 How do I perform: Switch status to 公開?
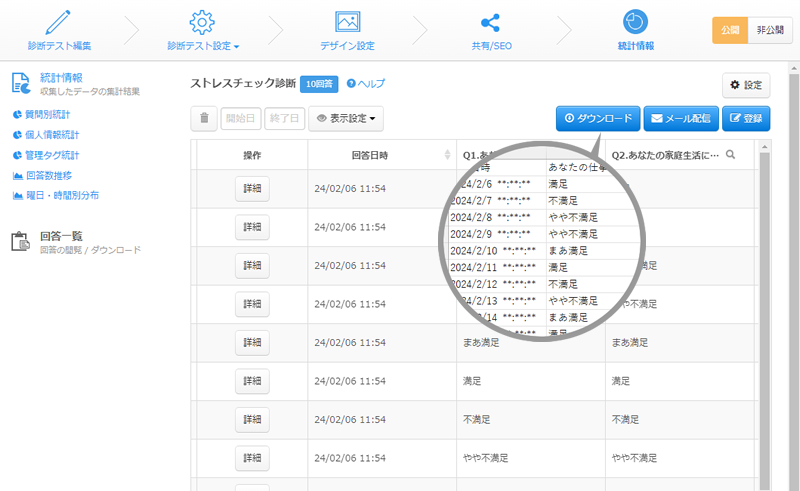coord(729,30)
